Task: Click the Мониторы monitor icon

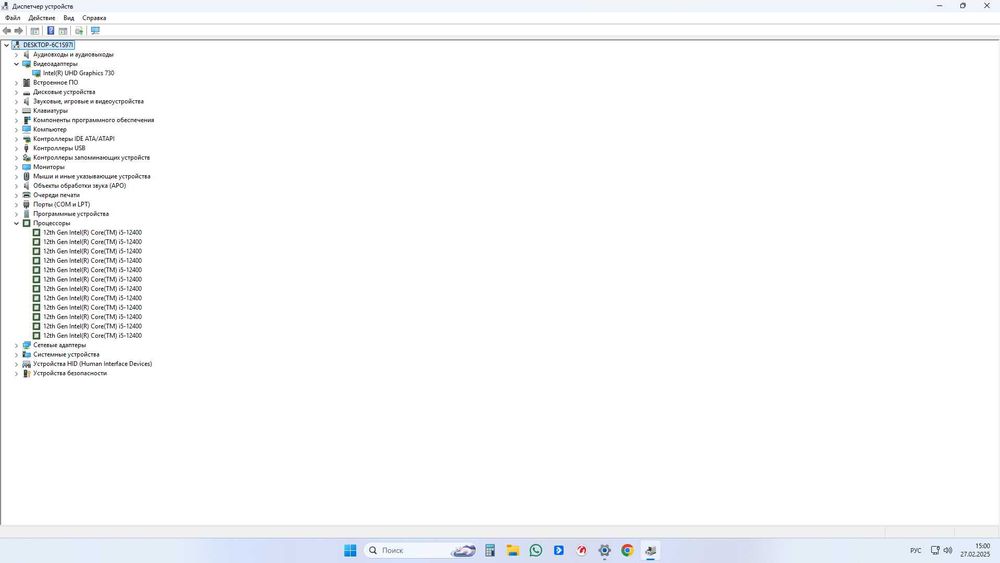Action: click(x=26, y=167)
